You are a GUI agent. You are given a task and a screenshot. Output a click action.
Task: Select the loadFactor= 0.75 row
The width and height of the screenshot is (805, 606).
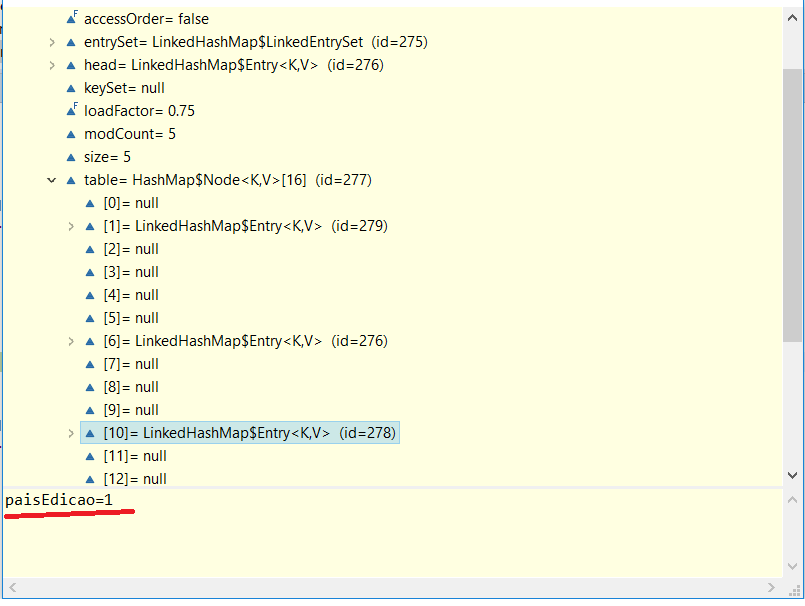tap(139, 111)
